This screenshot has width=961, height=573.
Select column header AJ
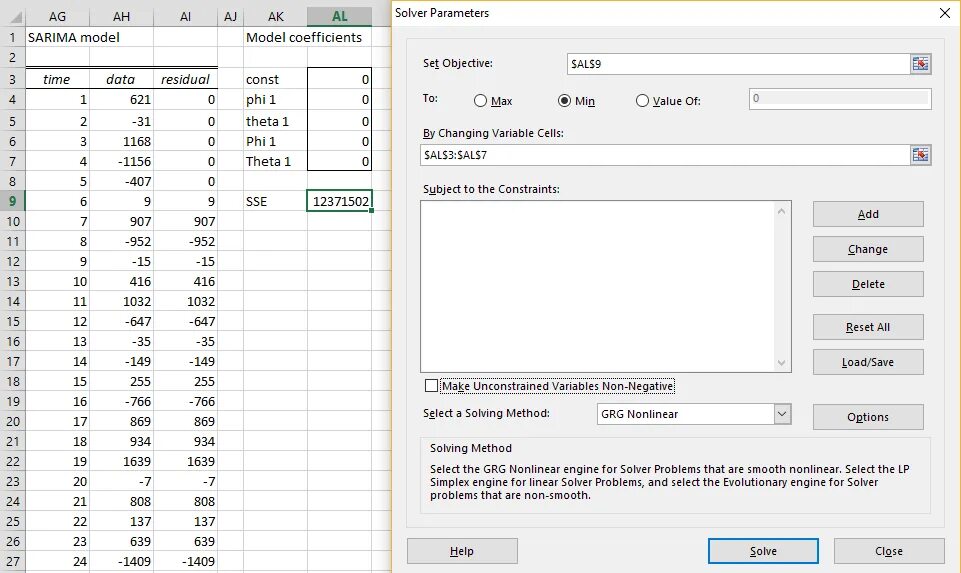tap(230, 17)
